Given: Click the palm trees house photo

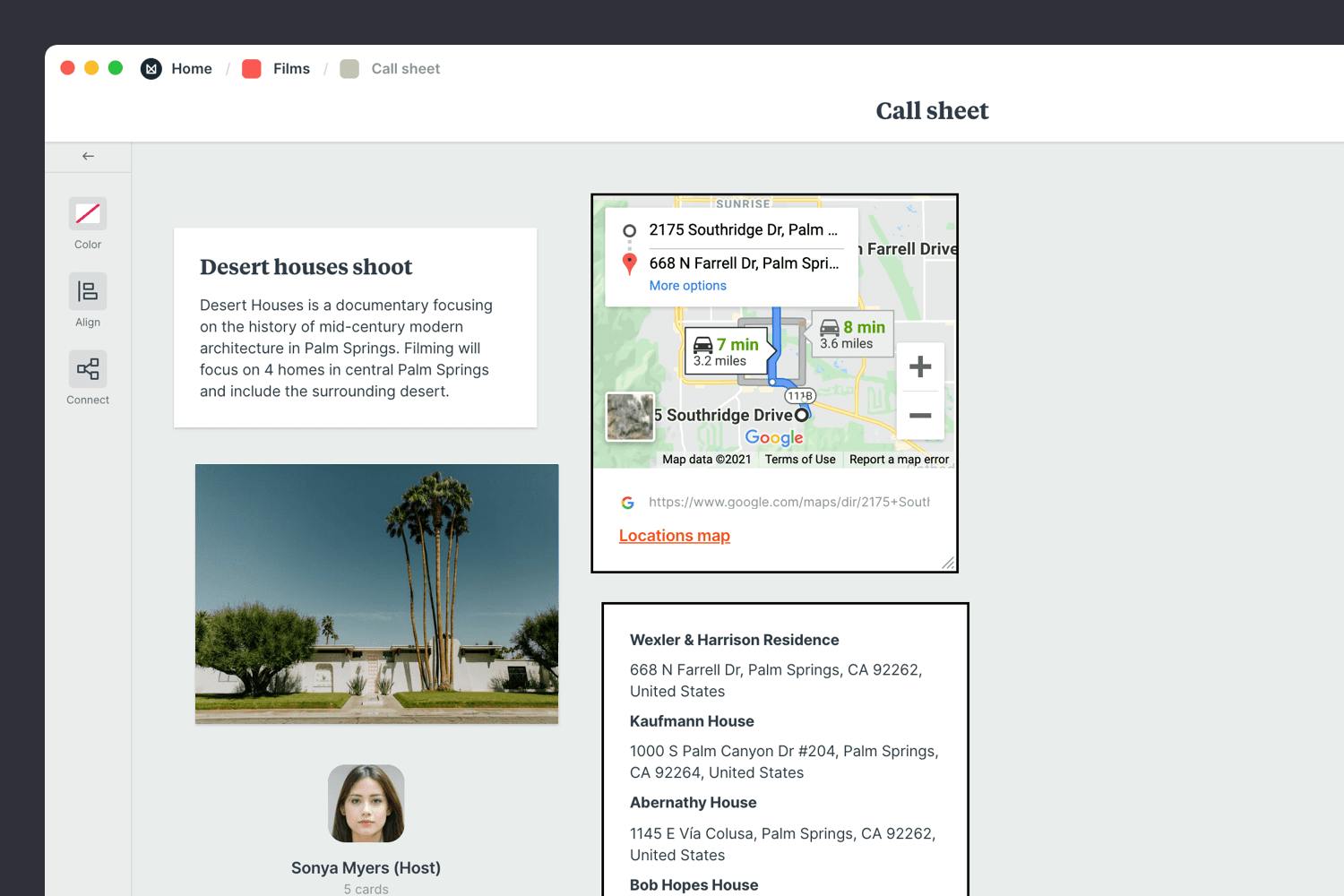Looking at the screenshot, I should tap(376, 593).
